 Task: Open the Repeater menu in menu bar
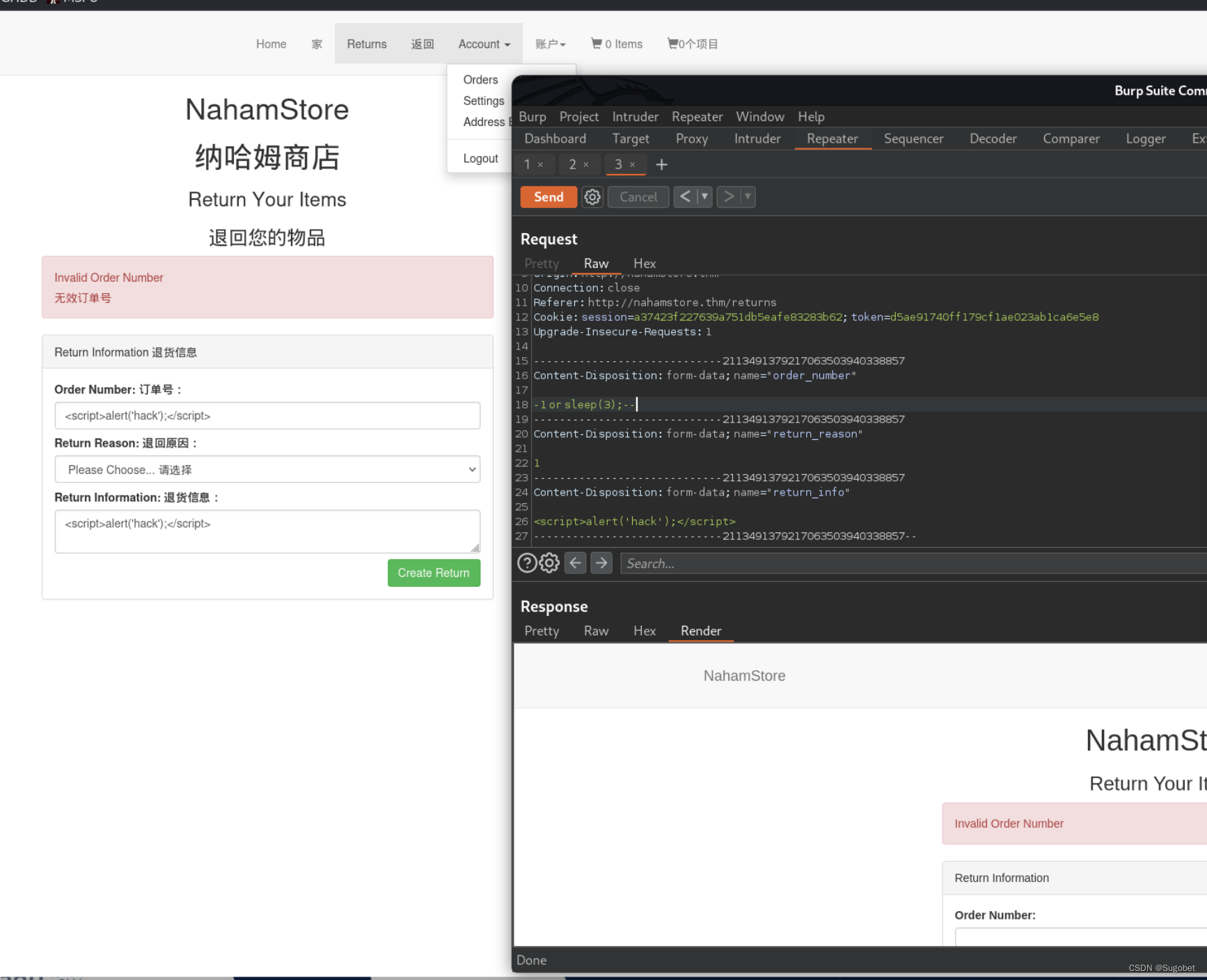click(697, 117)
